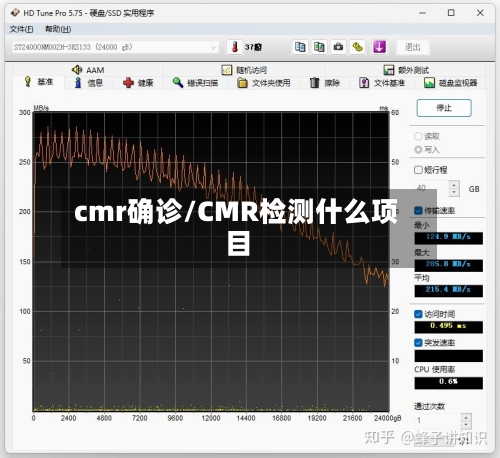Viewport: 500px width, 458px height.
Task: Minimize the HD Tune Pro window
Action: click(422, 13)
